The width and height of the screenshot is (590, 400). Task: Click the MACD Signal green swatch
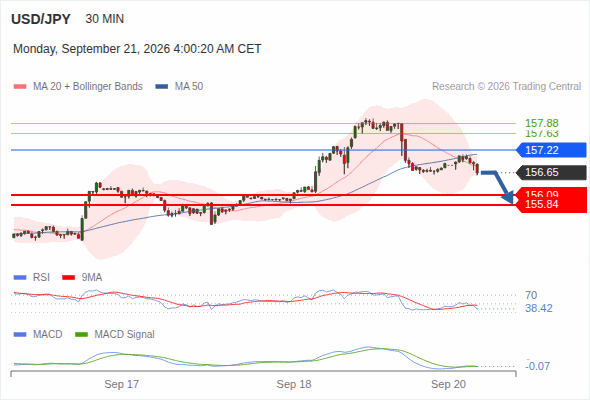coord(81,335)
